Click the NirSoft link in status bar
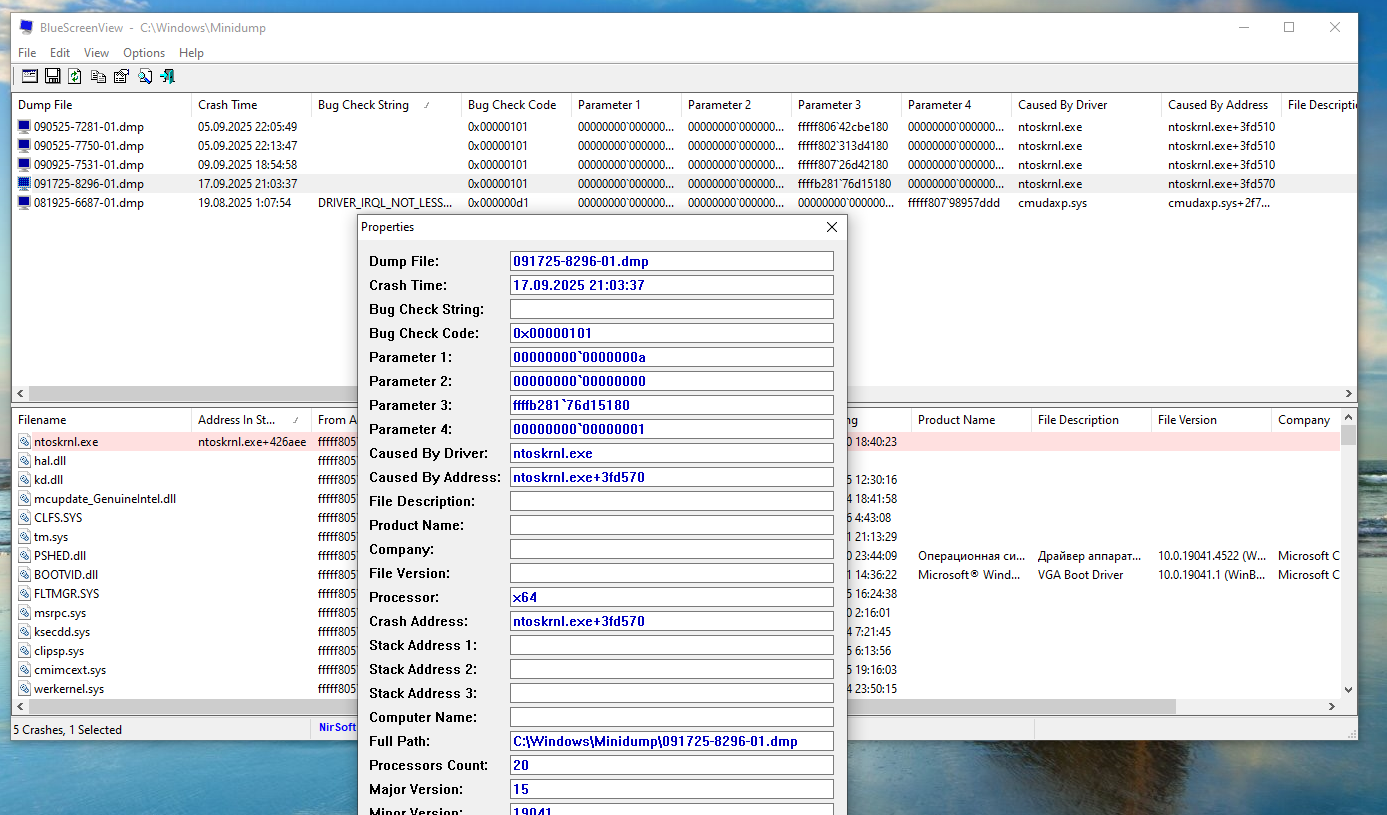This screenshot has width=1387, height=815. [337, 728]
